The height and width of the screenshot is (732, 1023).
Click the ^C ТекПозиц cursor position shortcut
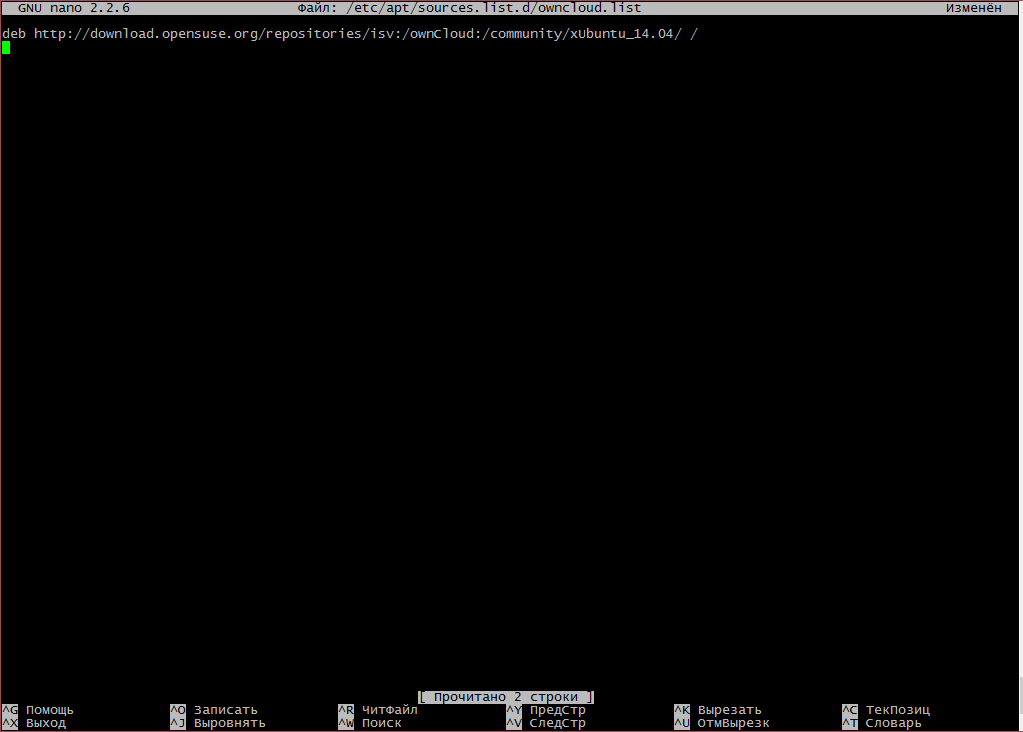[x=886, y=710]
